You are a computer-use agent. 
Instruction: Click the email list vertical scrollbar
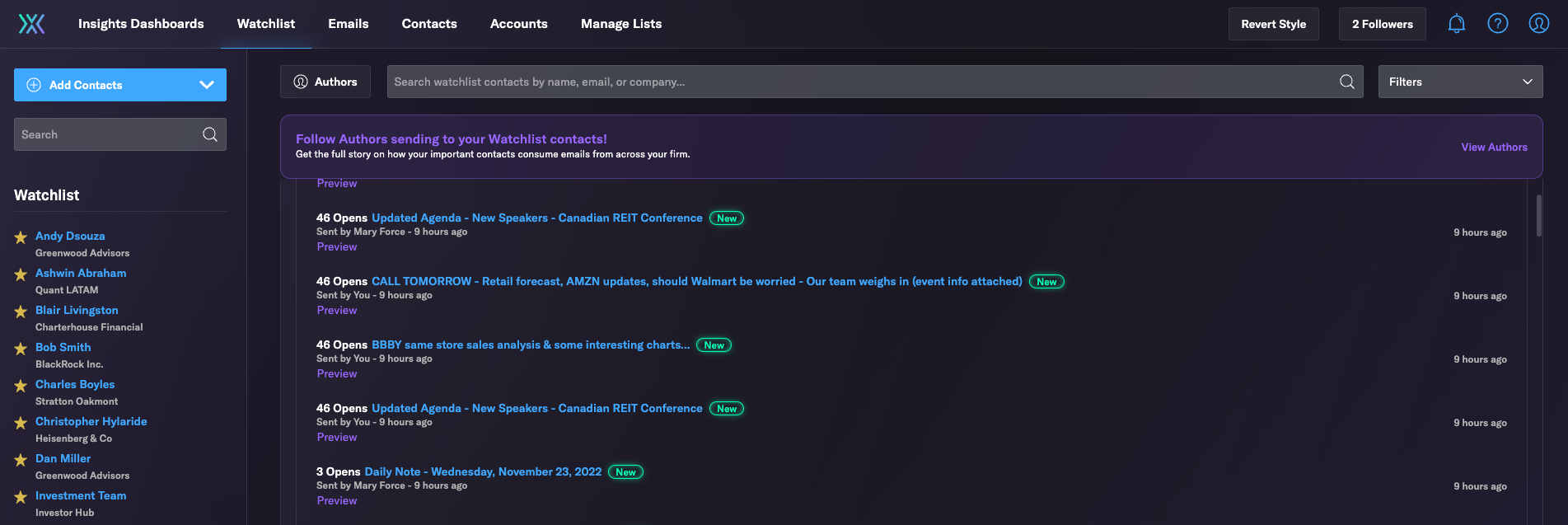click(1538, 216)
